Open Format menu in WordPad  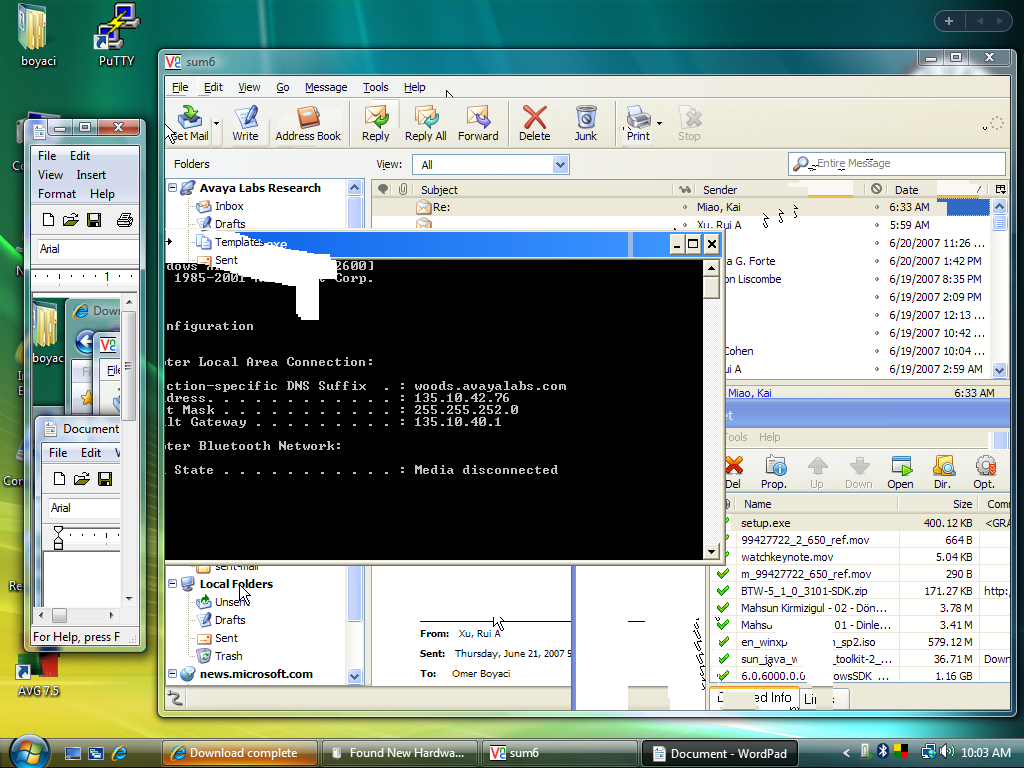57,194
